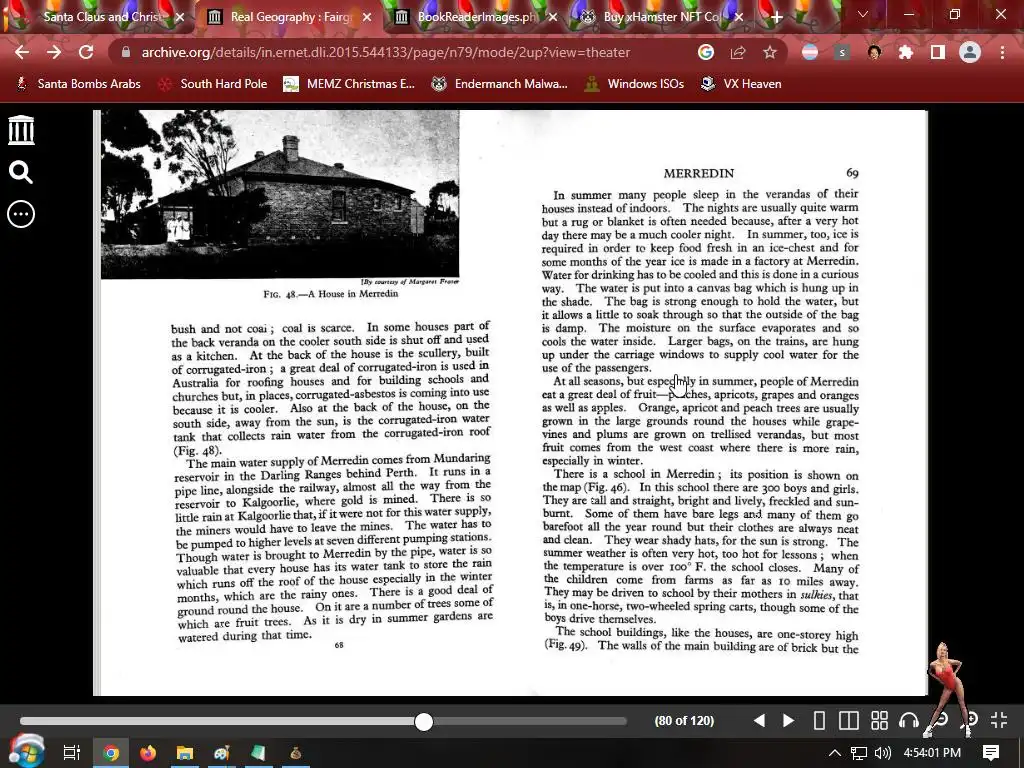Share this page icon

coord(738,52)
